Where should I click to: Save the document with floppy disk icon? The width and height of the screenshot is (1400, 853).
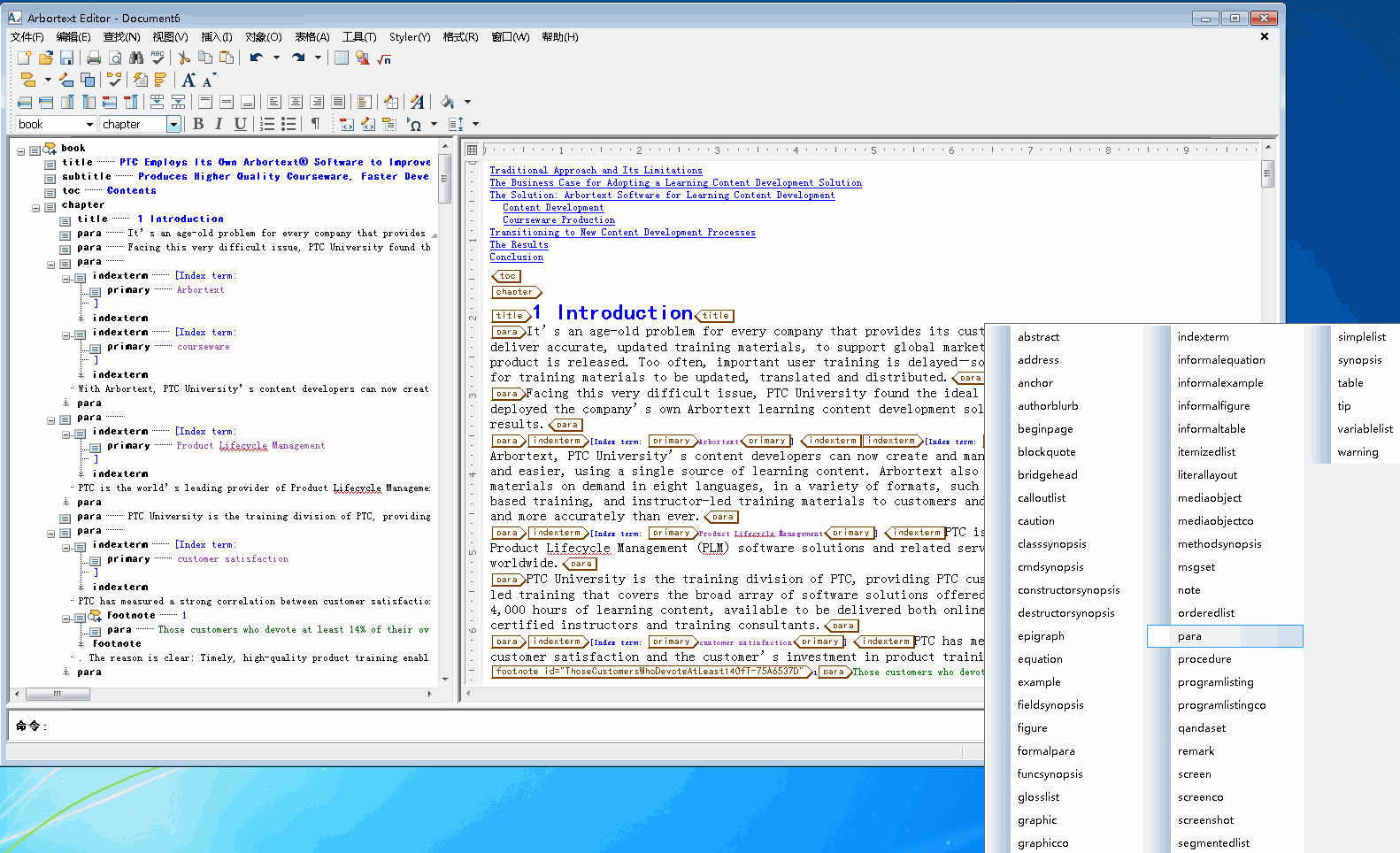(x=66, y=58)
